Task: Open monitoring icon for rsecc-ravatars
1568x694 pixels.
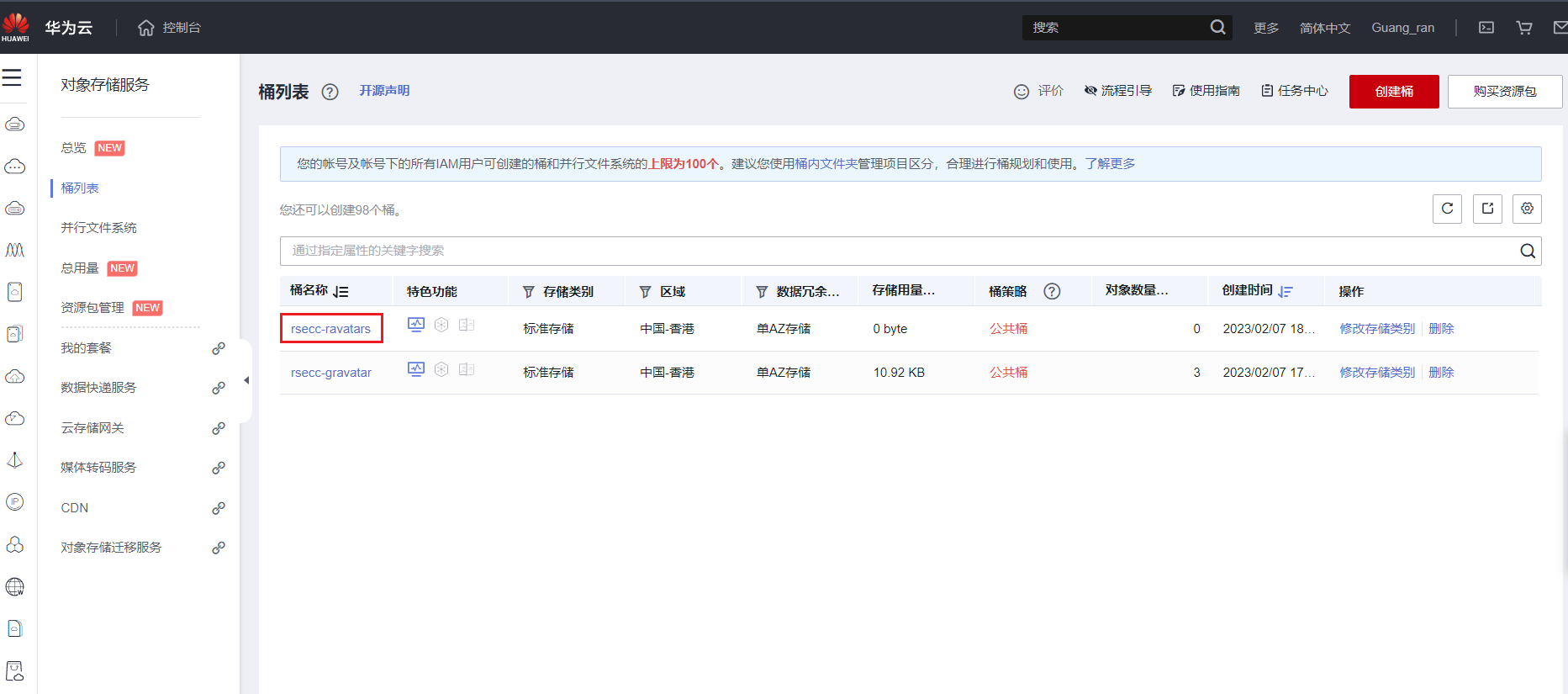Action: coord(416,325)
